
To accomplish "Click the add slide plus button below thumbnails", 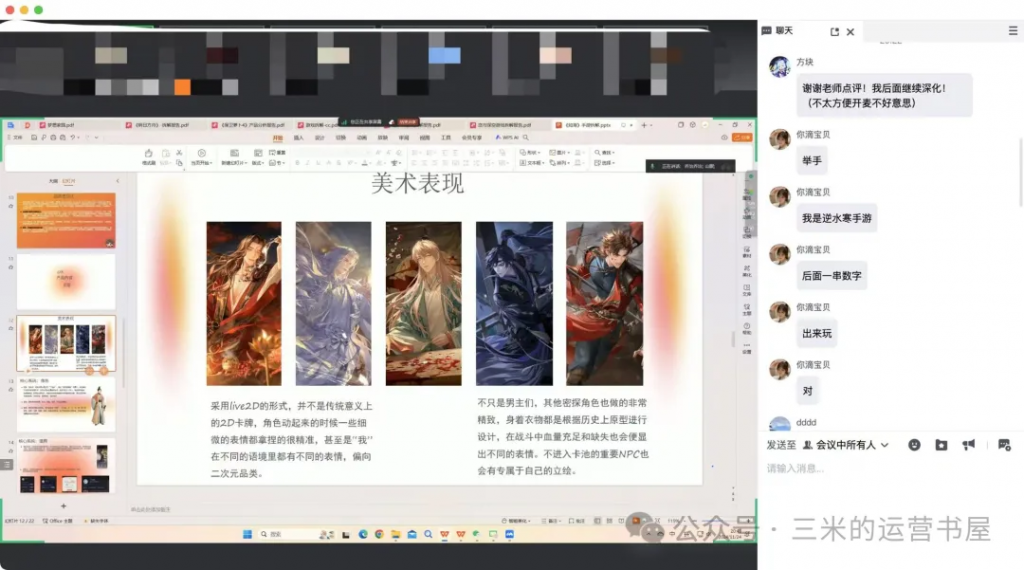I will (64, 505).
